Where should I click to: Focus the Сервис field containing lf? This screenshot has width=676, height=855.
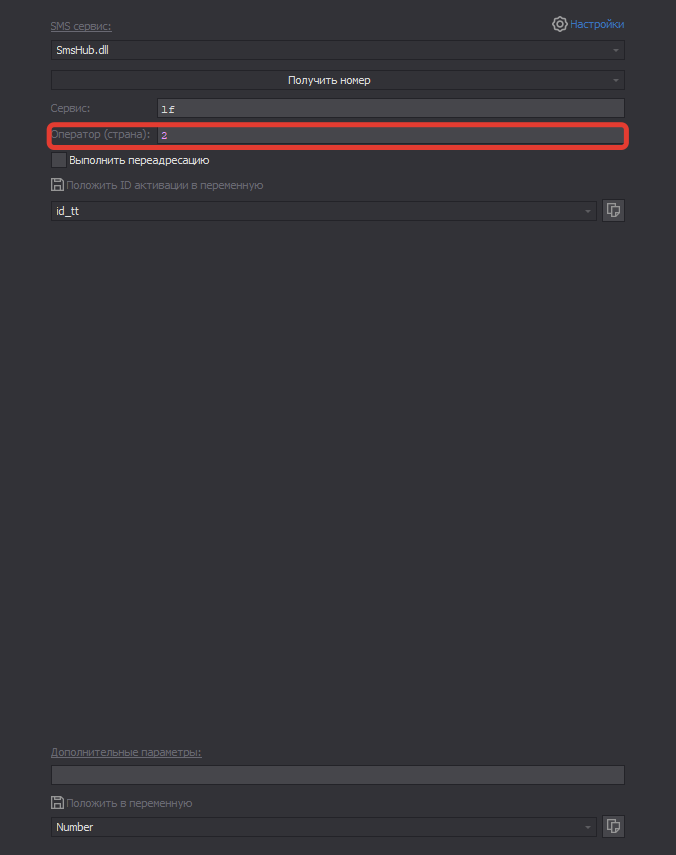tap(390, 109)
